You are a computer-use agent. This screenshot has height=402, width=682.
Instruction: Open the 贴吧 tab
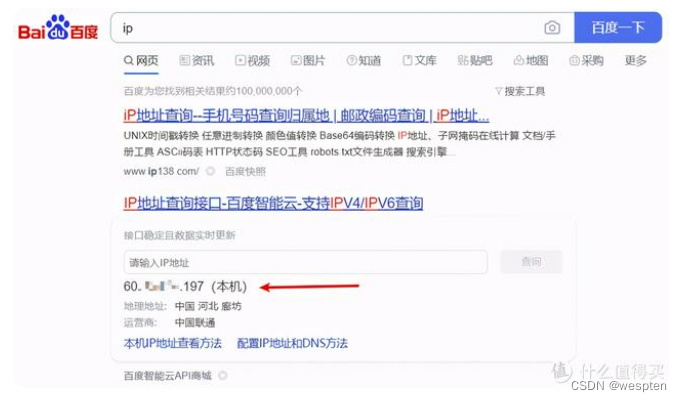(x=475, y=60)
